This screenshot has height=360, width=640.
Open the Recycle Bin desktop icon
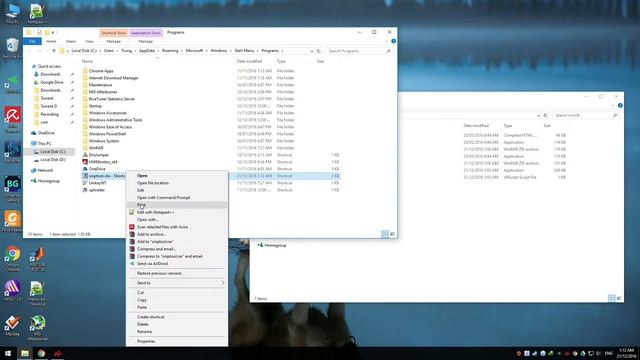[12, 48]
